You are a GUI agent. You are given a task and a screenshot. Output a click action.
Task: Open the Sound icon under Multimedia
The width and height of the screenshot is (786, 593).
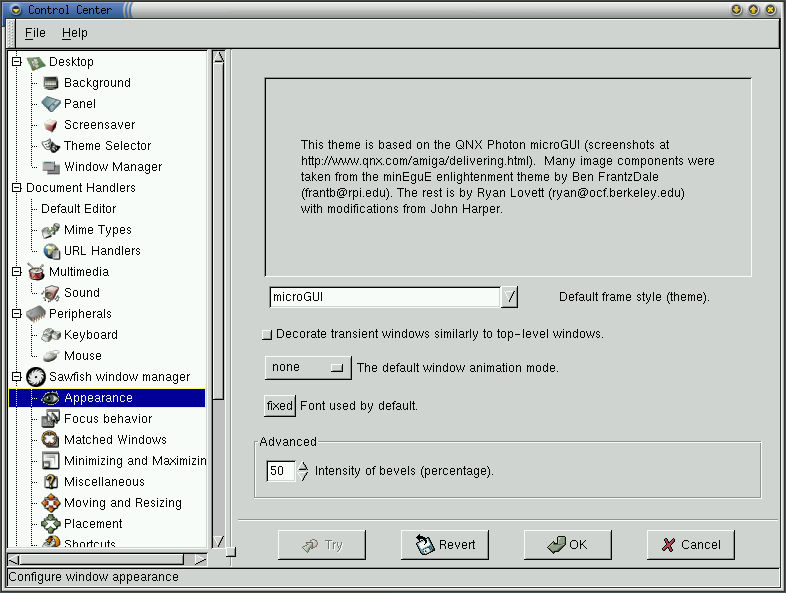[51, 293]
